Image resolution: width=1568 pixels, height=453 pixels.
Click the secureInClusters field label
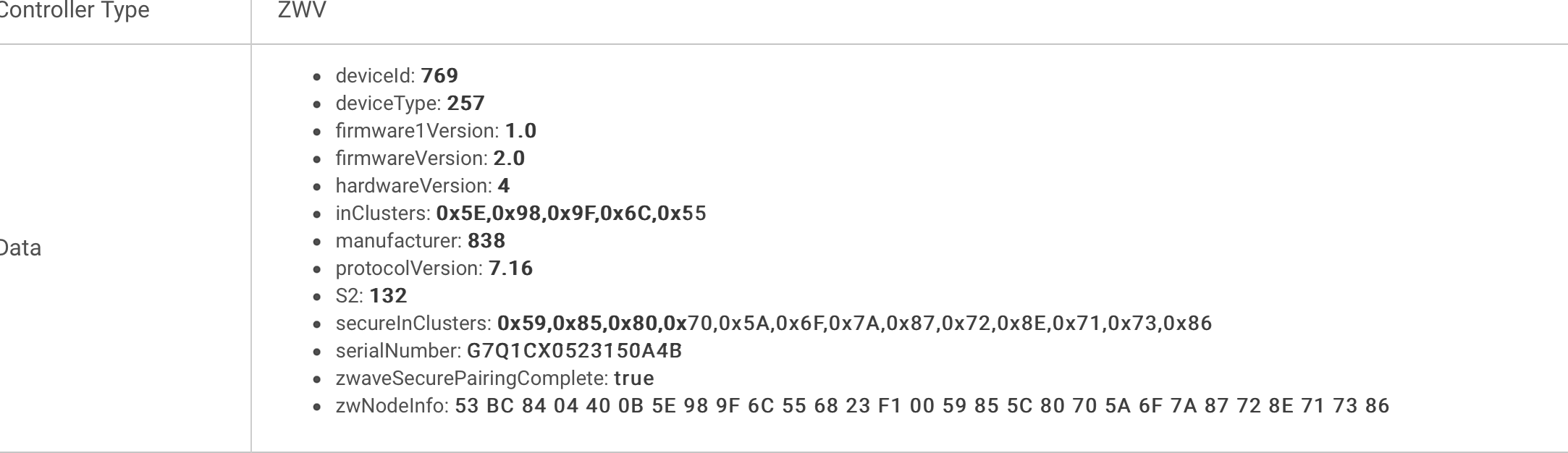(x=413, y=323)
